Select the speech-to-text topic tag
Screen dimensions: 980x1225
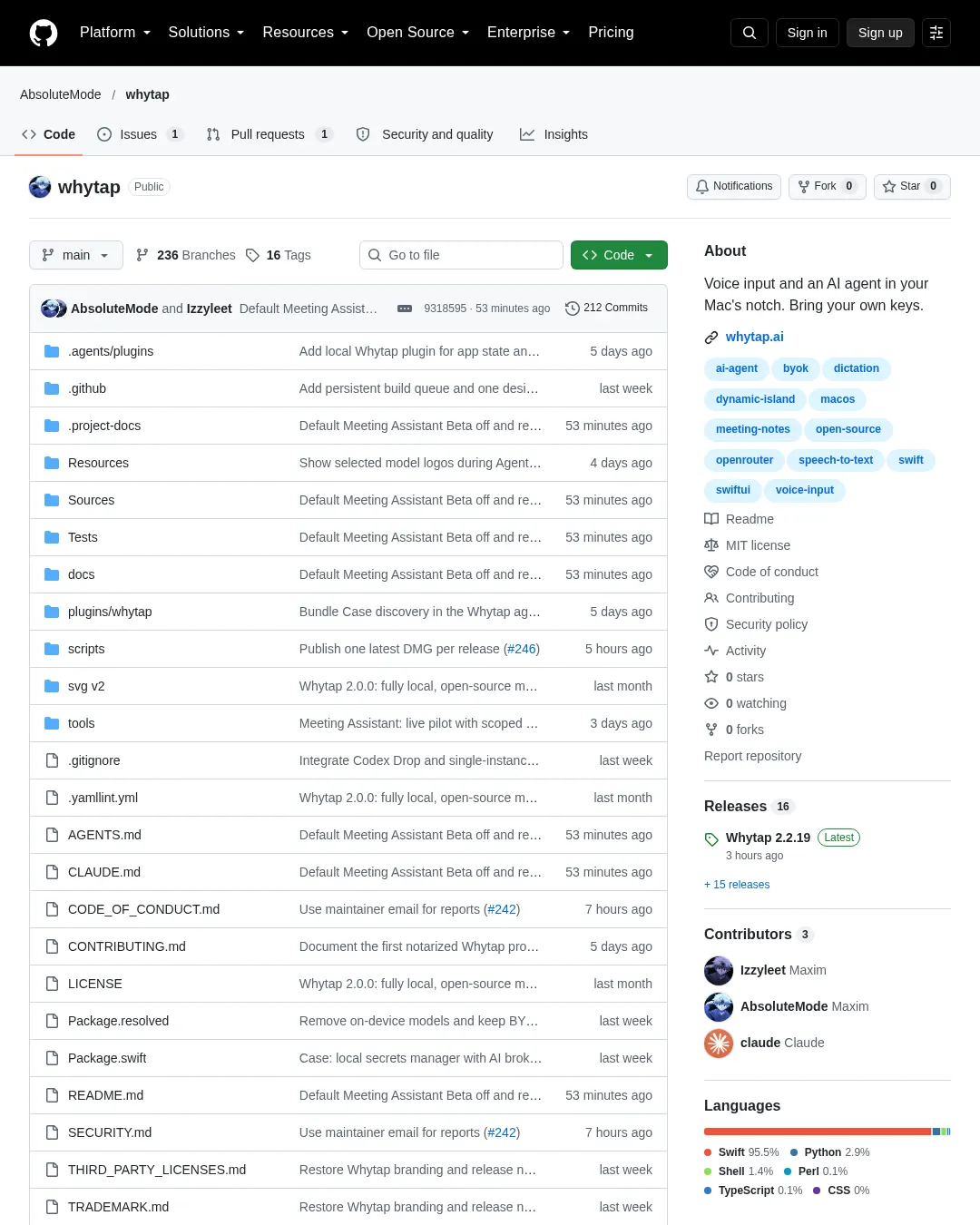pyautogui.click(x=836, y=460)
